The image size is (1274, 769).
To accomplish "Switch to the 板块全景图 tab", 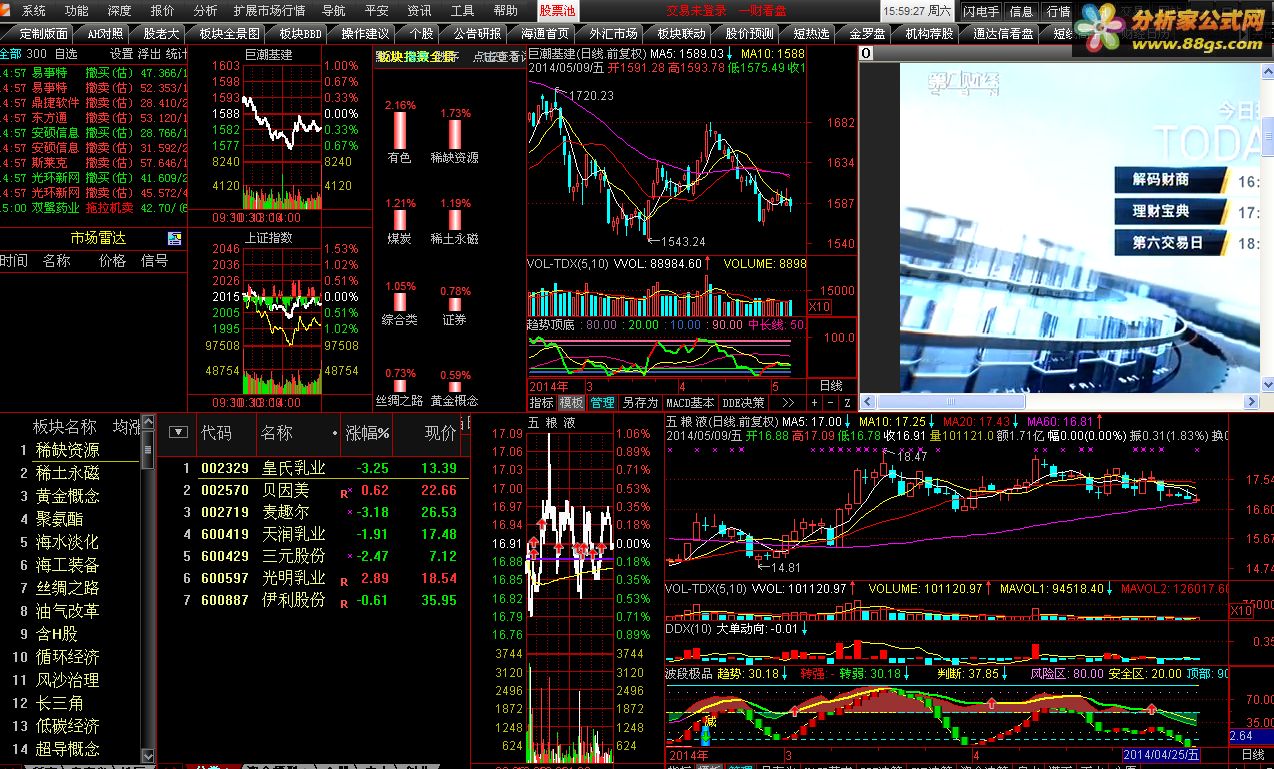I will pyautogui.click(x=226, y=33).
